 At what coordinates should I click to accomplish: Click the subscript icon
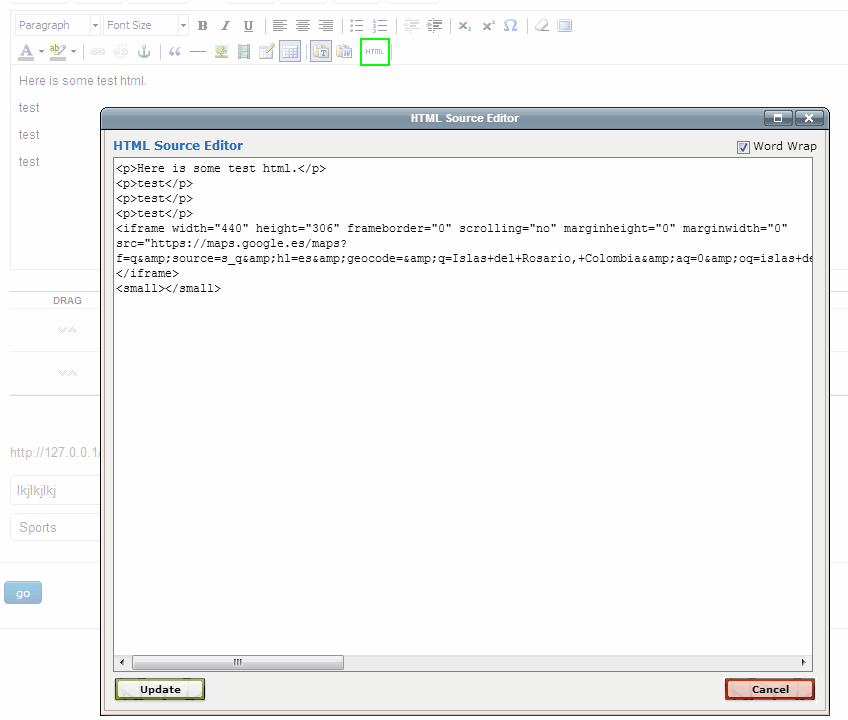pos(465,26)
